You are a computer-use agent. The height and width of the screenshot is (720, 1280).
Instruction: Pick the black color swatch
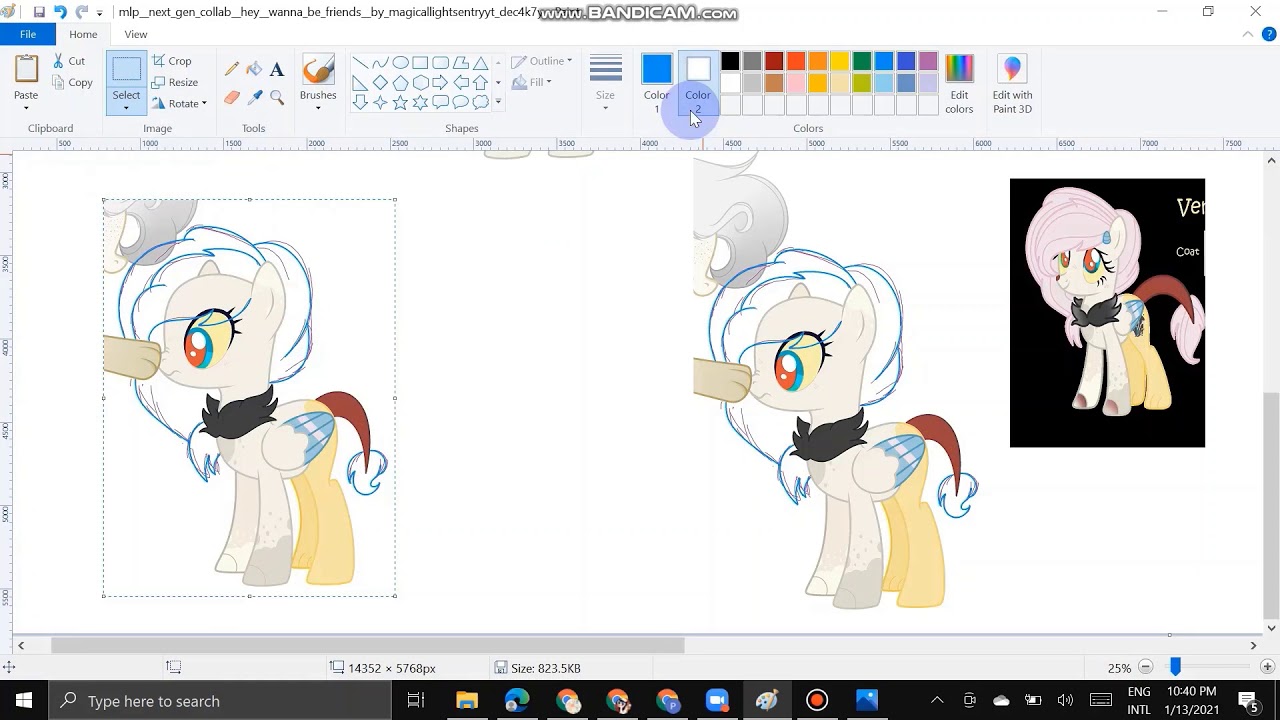pos(730,62)
